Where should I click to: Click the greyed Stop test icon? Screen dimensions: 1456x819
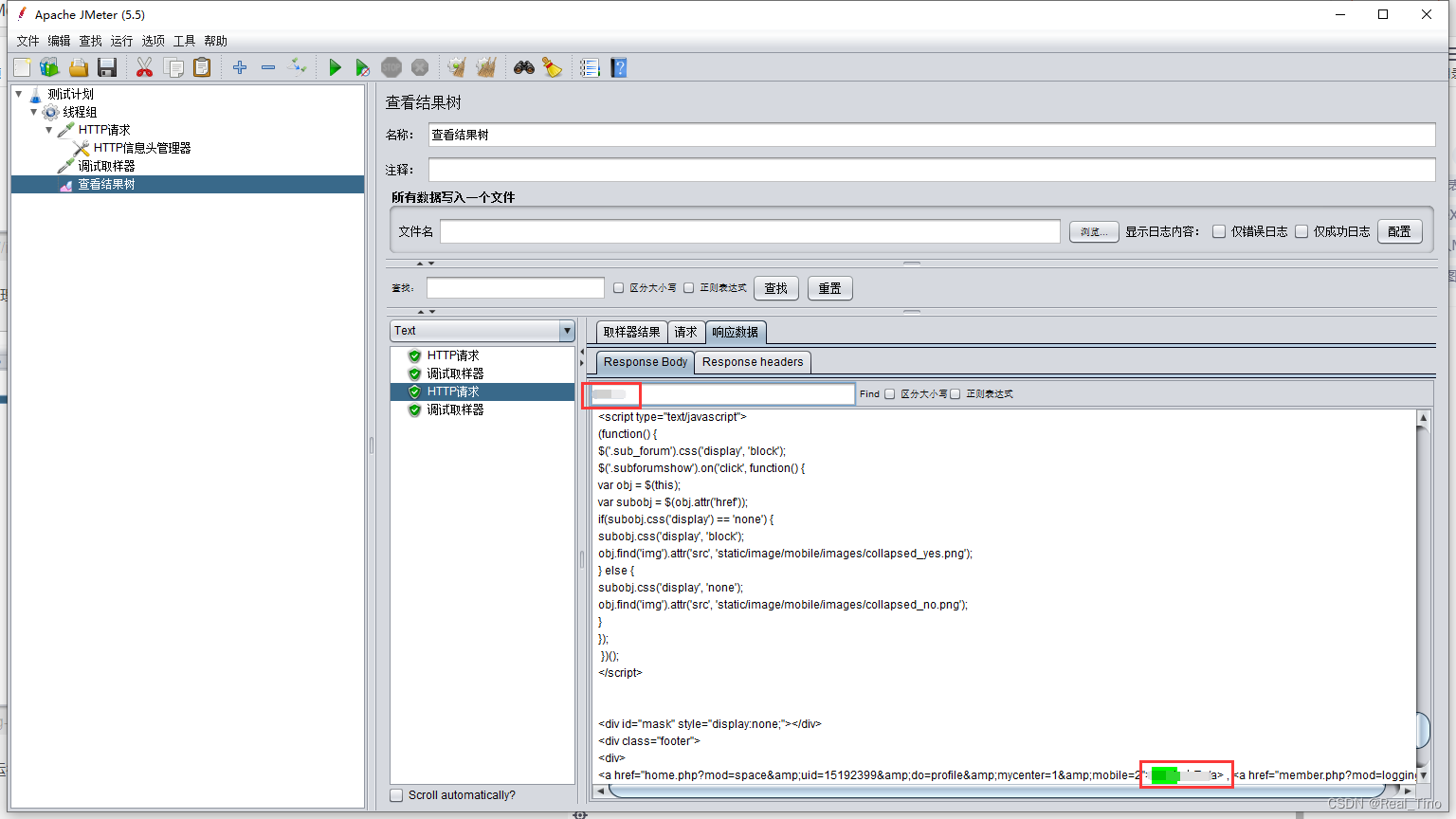(391, 67)
